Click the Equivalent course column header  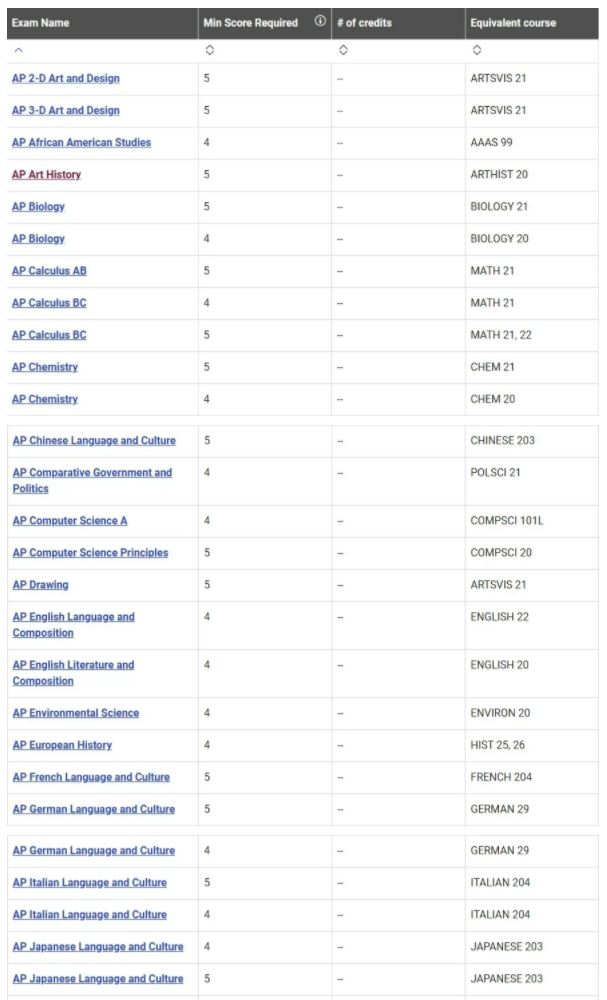[513, 22]
